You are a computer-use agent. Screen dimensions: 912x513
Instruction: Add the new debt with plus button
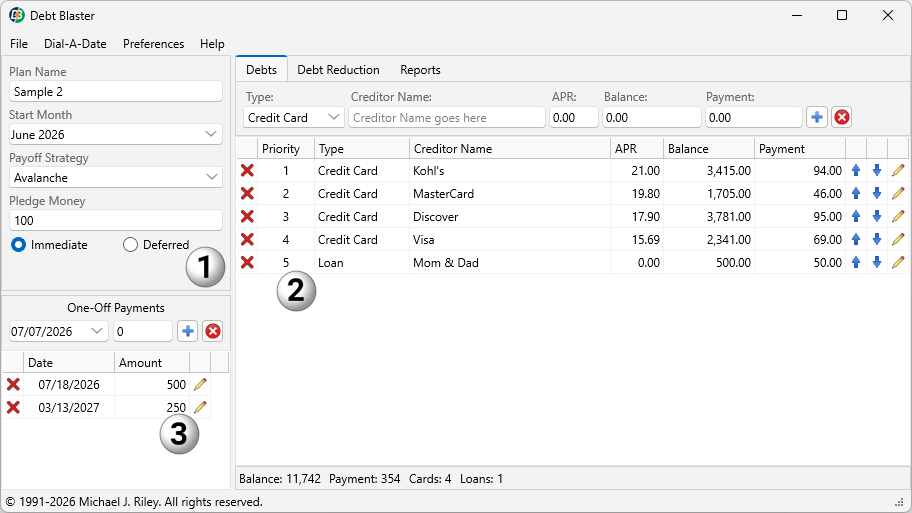[817, 117]
